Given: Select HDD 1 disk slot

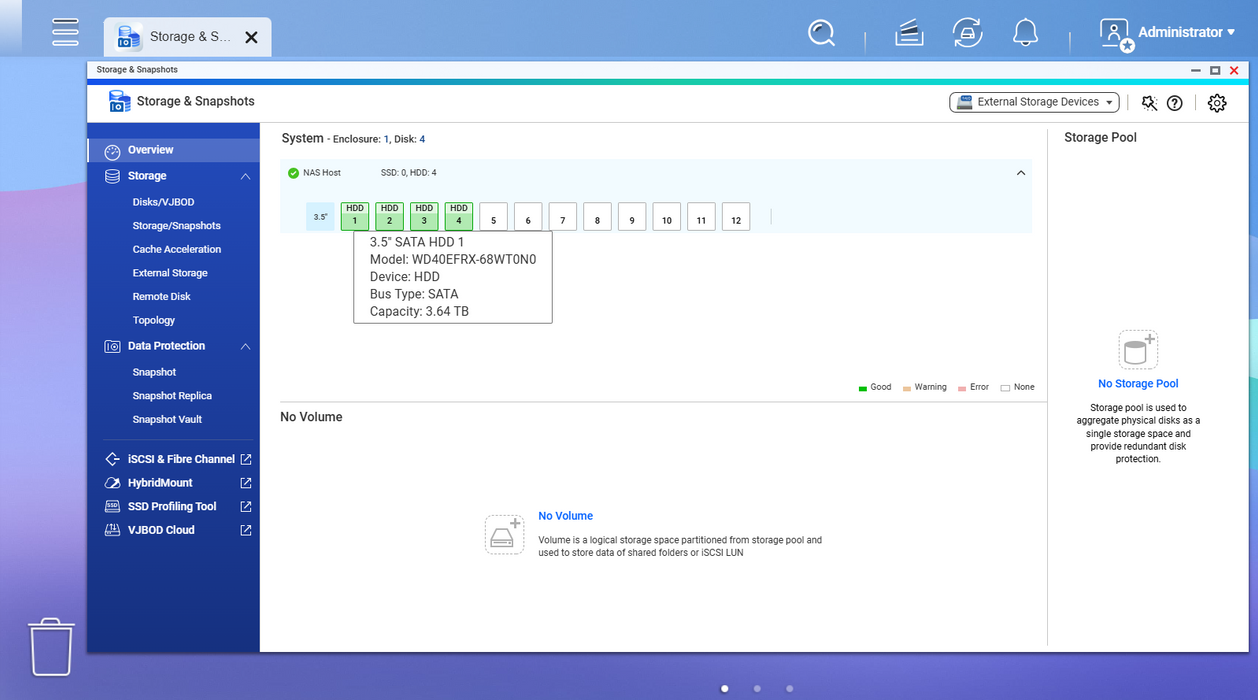Looking at the screenshot, I should tap(355, 216).
